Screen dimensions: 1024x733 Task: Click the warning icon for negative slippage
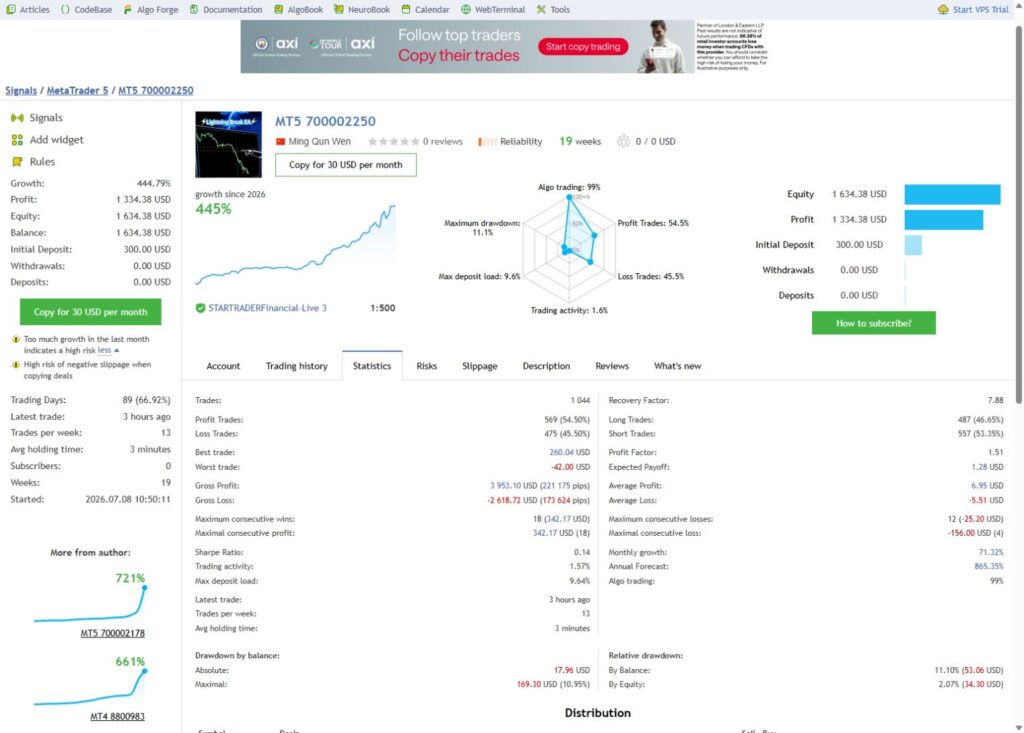16,365
